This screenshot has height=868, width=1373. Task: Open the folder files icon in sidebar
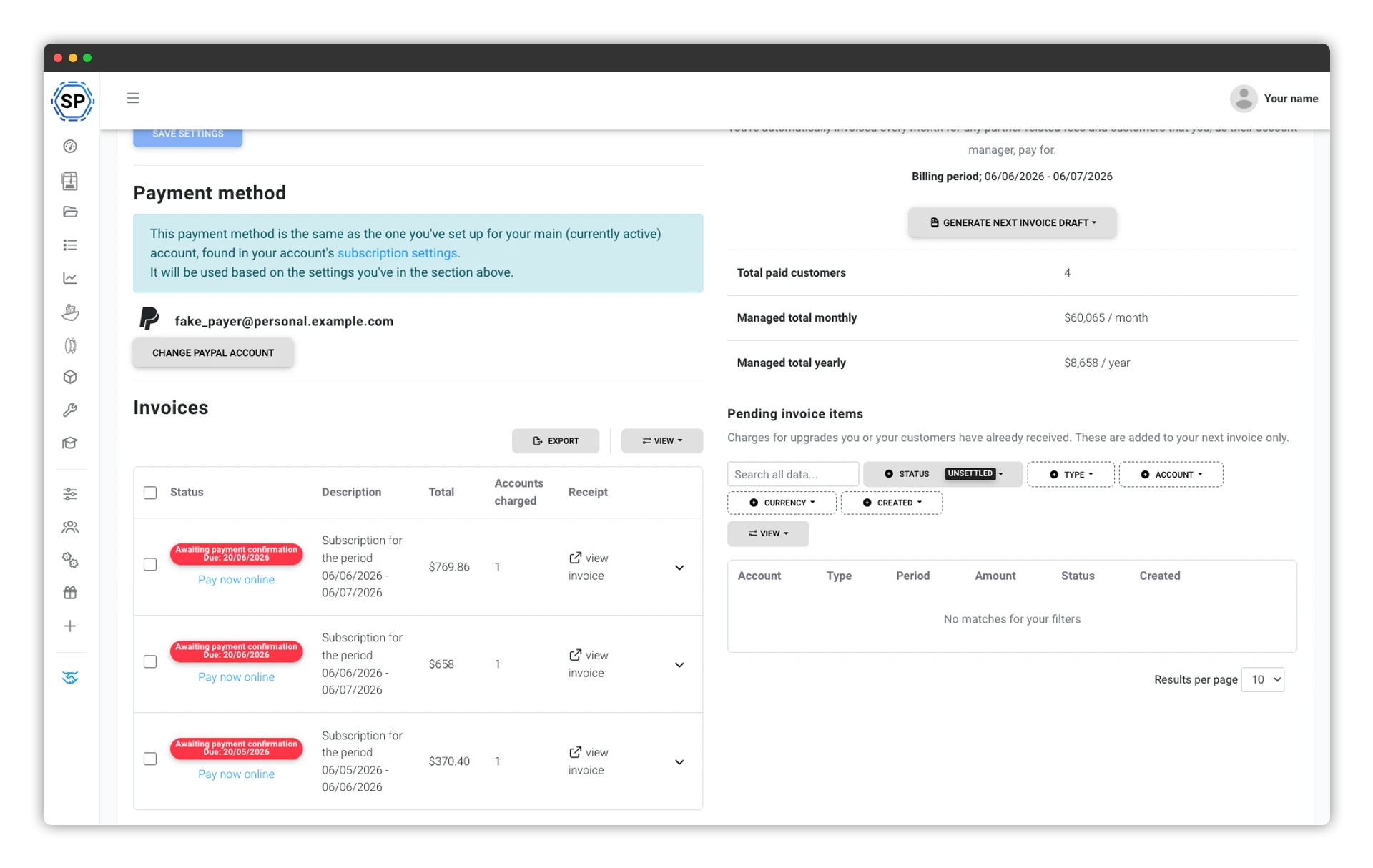(x=70, y=212)
